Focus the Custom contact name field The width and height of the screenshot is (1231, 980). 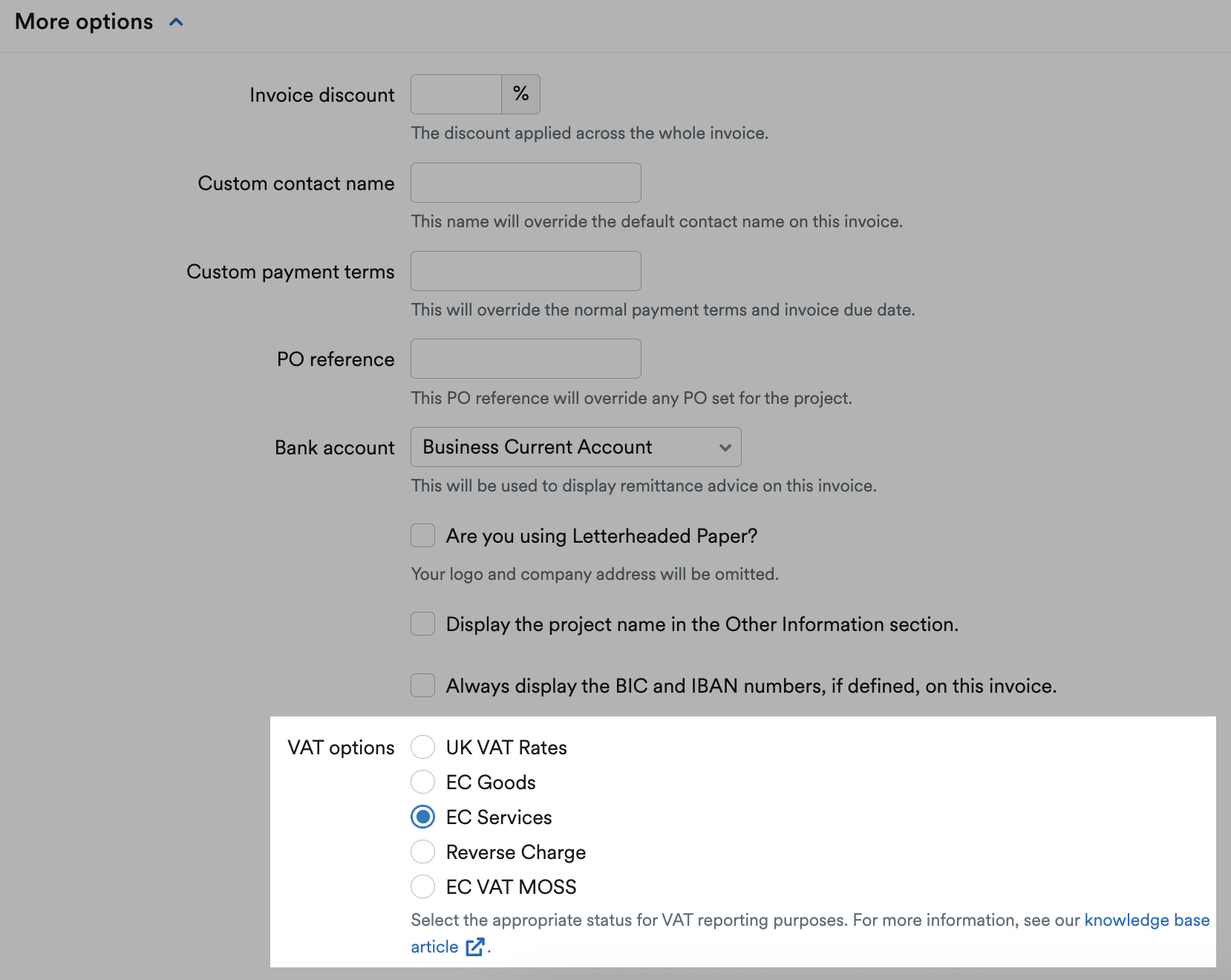(526, 183)
